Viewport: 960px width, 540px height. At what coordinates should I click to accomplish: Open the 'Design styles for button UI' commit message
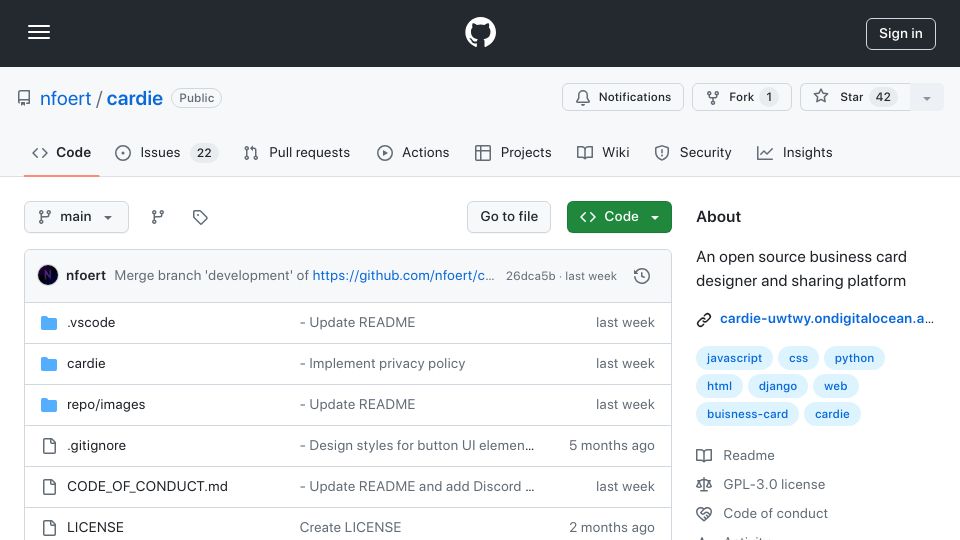pyautogui.click(x=417, y=446)
